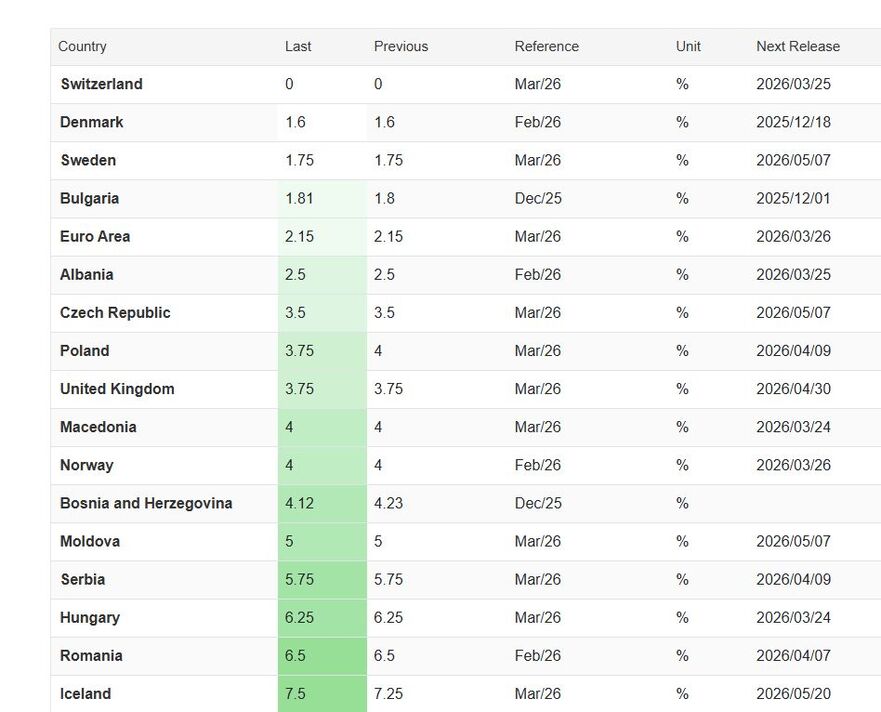Open the Switzerland country link
The image size is (881, 712).
pyautogui.click(x=101, y=85)
